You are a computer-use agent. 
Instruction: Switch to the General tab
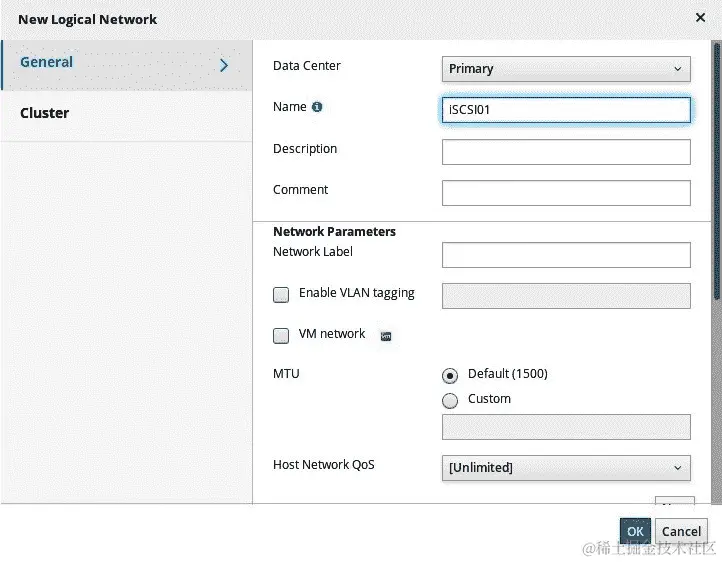click(x=127, y=65)
